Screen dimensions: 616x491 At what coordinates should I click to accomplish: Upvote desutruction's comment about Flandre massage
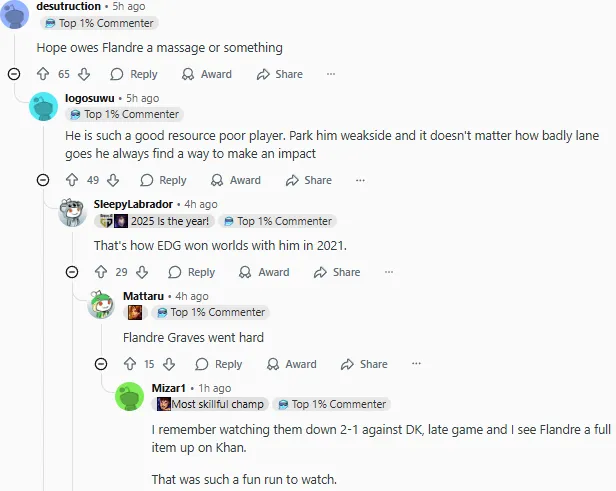pos(43,74)
